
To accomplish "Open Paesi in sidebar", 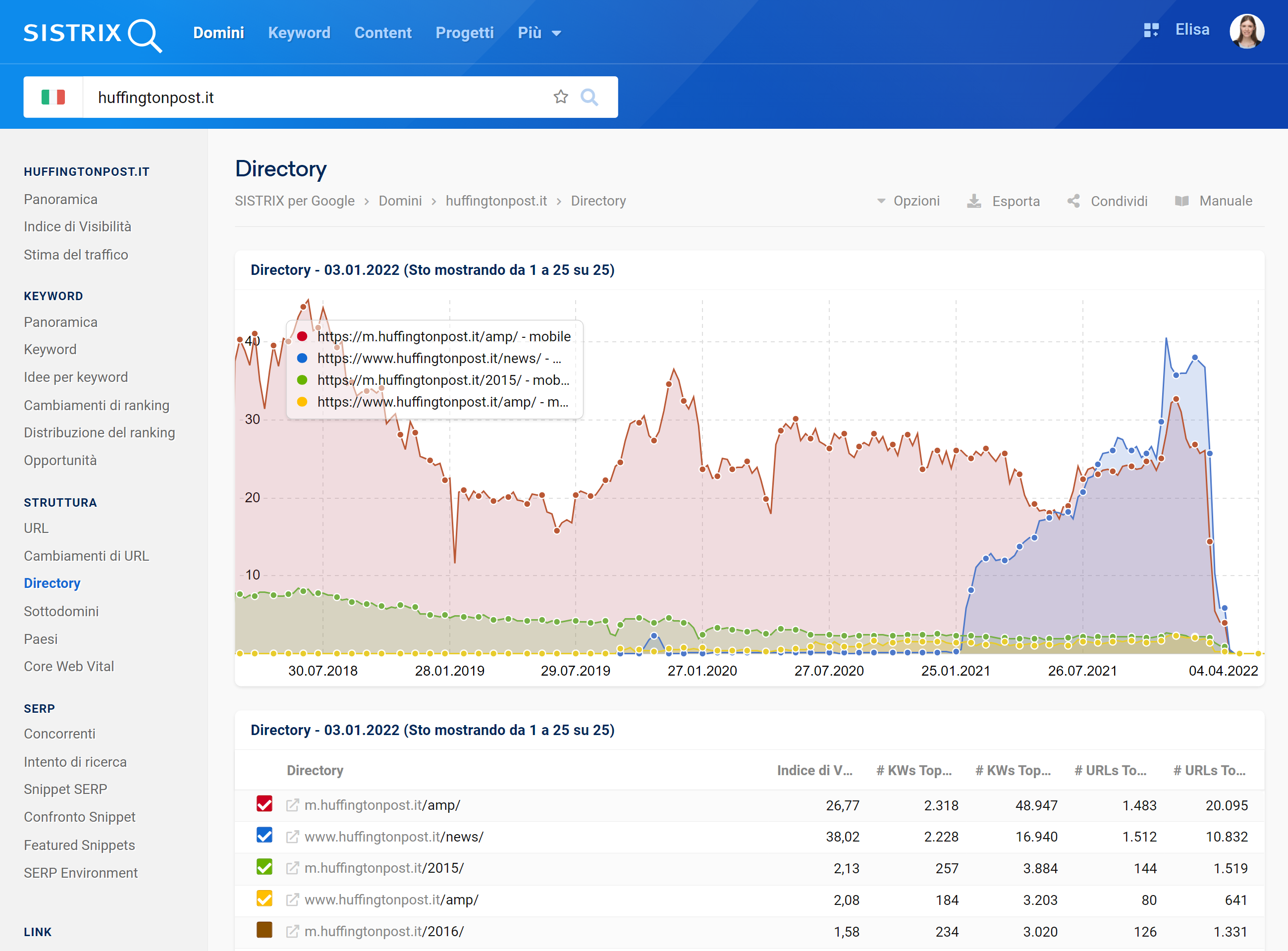I will (41, 639).
